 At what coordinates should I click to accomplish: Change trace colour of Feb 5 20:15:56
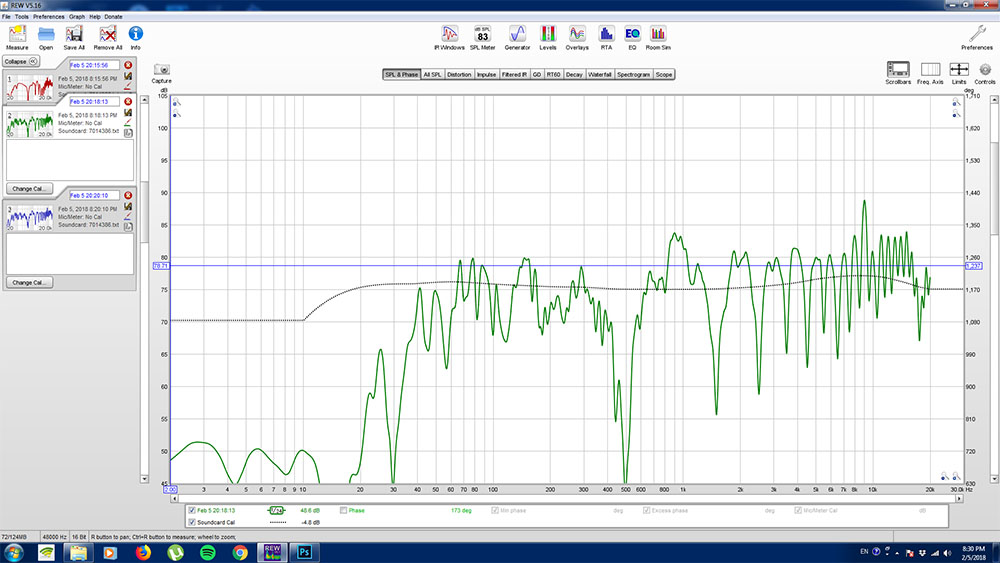click(128, 85)
